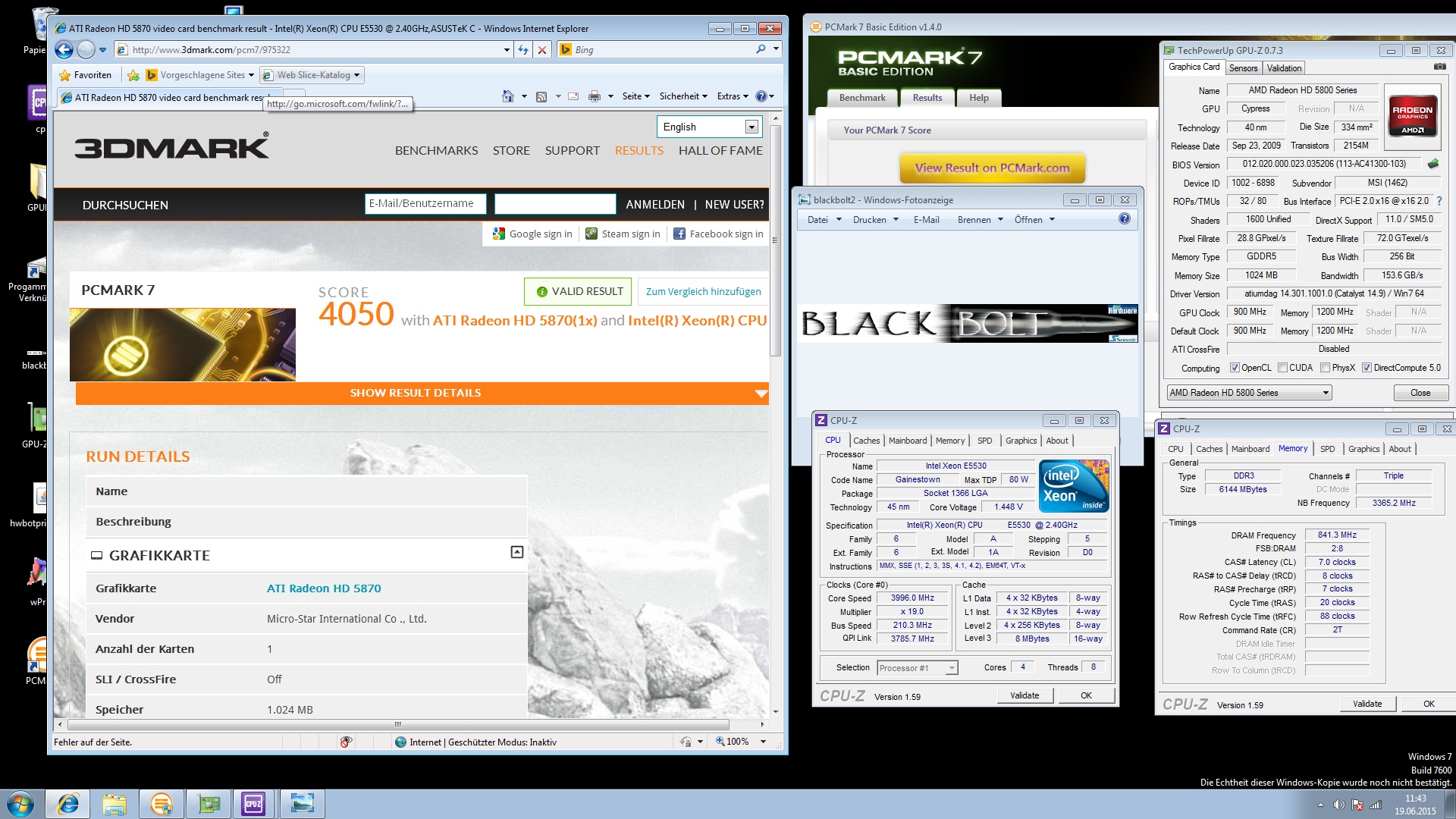Print the page using the printer icon

coord(595,96)
